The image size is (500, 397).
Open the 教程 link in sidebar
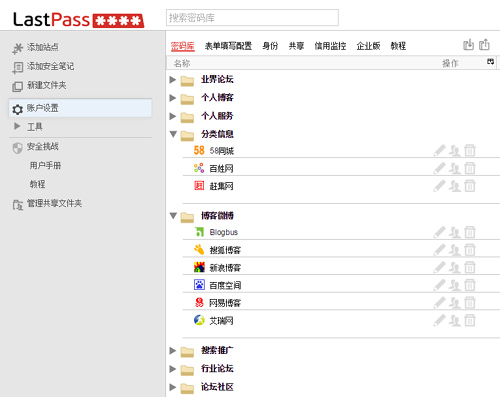click(37, 184)
